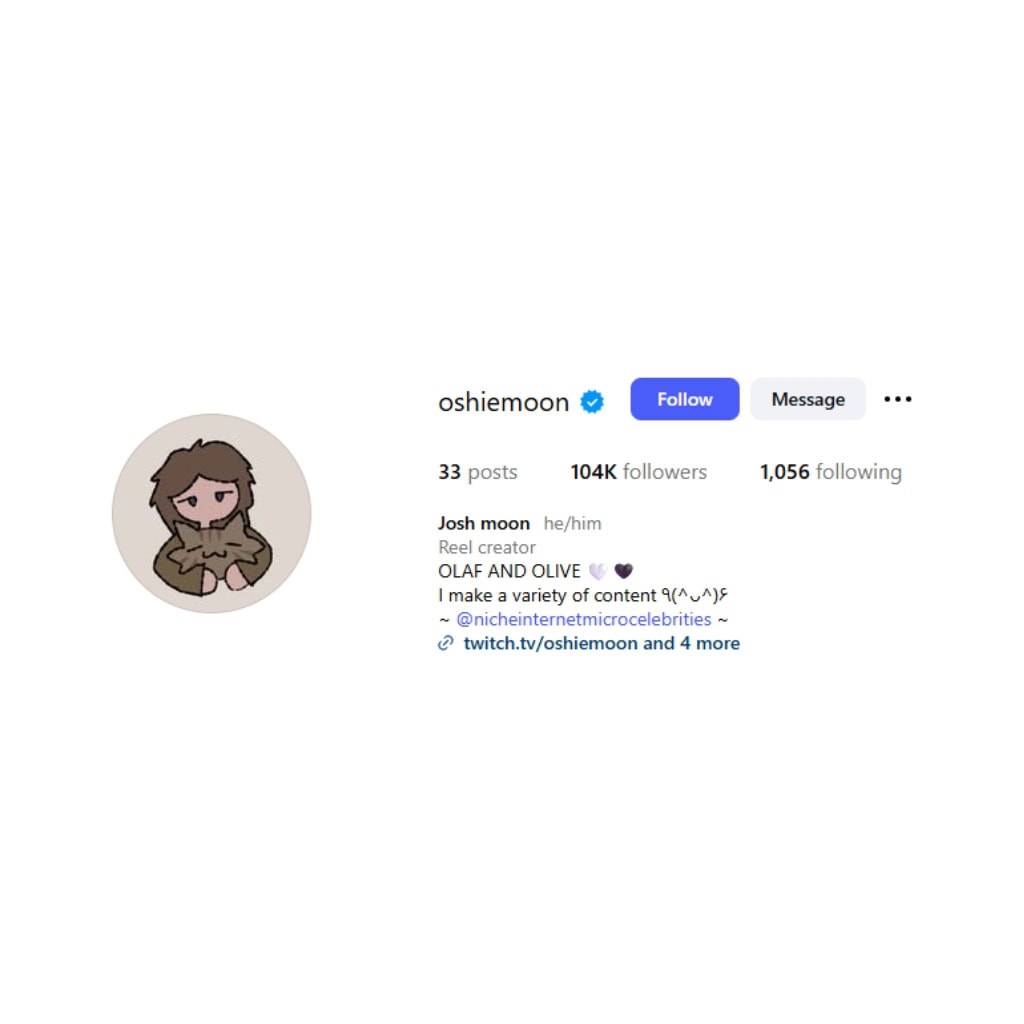Viewport: 1024px width, 1024px height.
Task: Open the oshiemoon profile picture
Action: (x=212, y=513)
